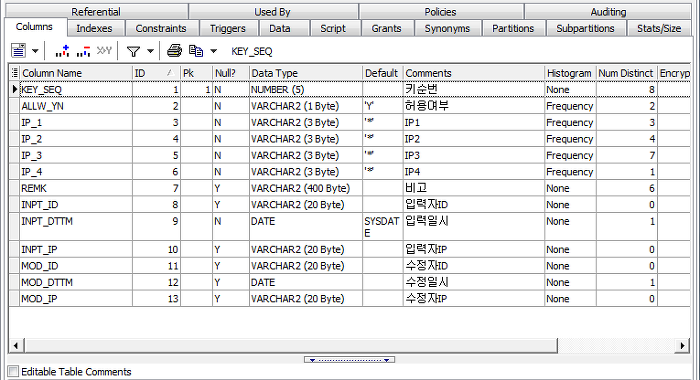
Task: Select the IP_1 column name cell
Action: click(x=76, y=122)
